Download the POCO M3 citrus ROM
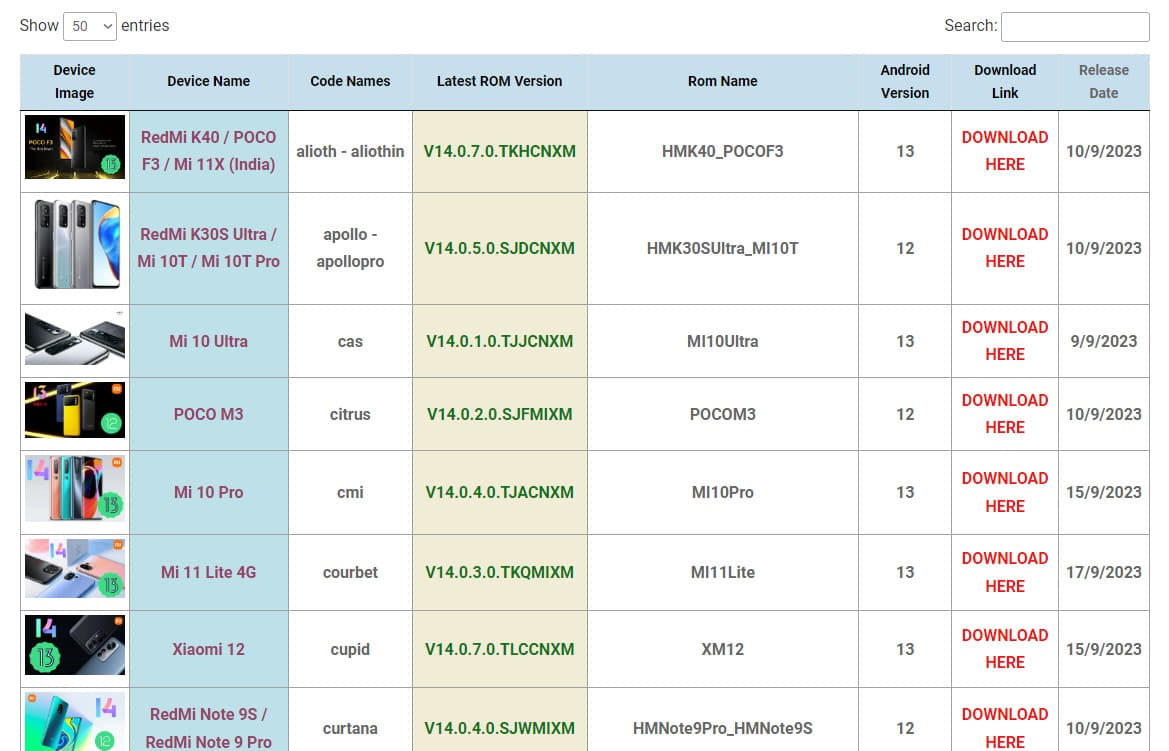Image resolution: width=1169 pixels, height=751 pixels. pos(1004,414)
